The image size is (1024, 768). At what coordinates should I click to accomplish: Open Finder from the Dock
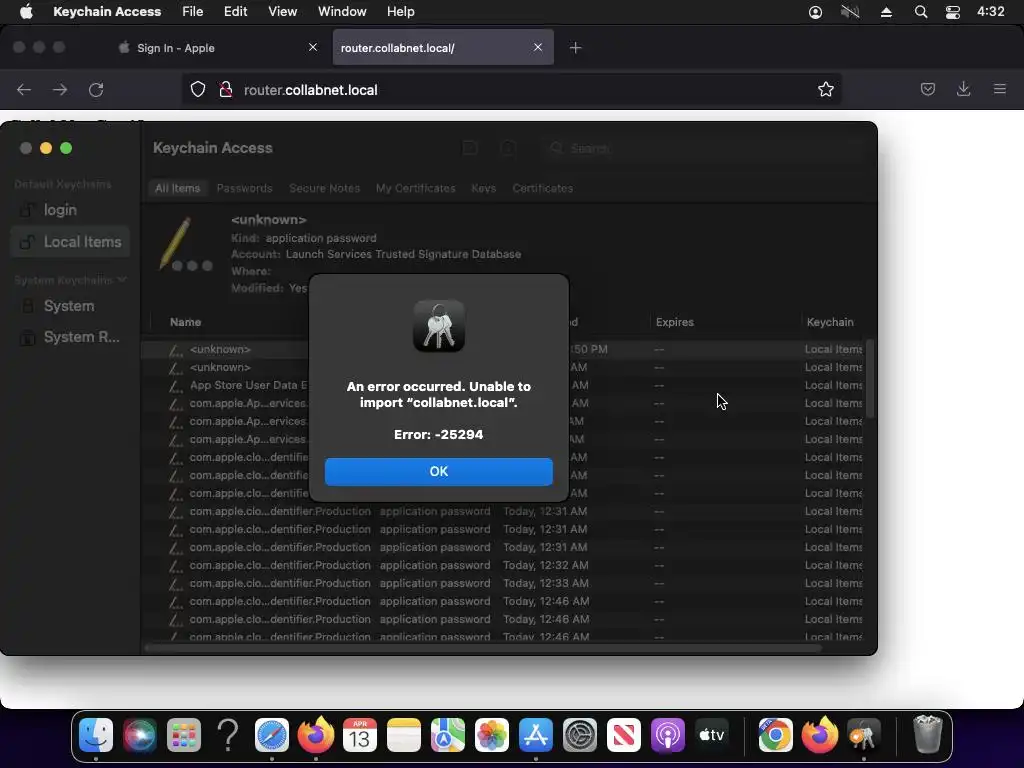click(96, 736)
